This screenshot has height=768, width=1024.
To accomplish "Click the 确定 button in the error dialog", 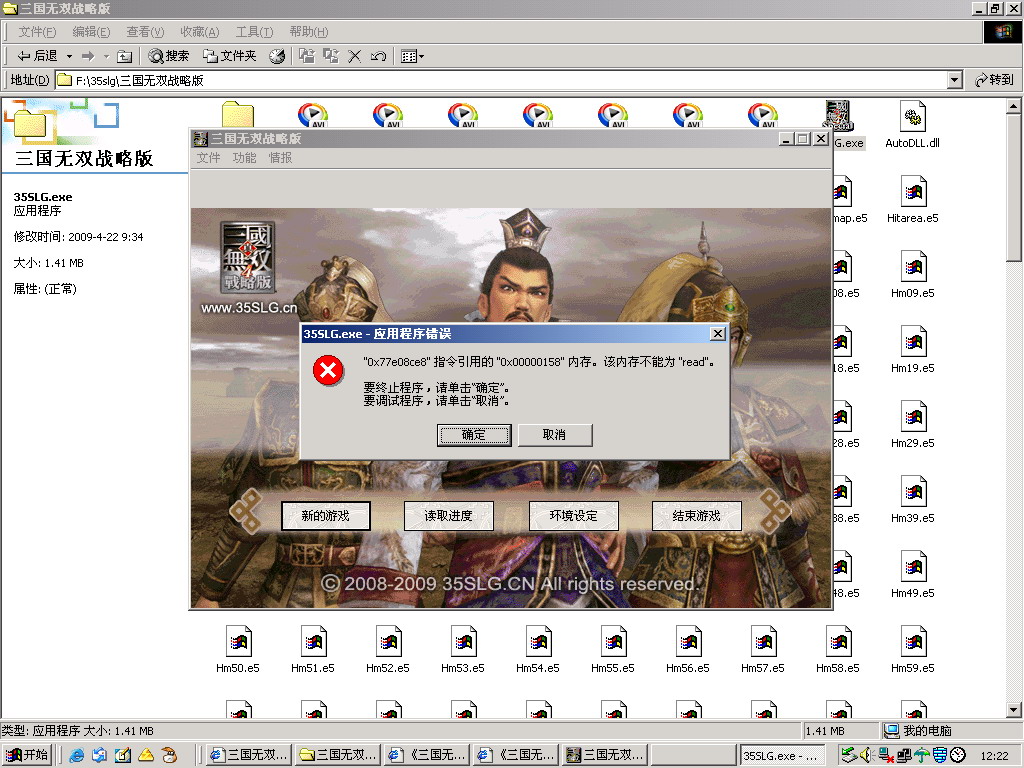I will [474, 435].
